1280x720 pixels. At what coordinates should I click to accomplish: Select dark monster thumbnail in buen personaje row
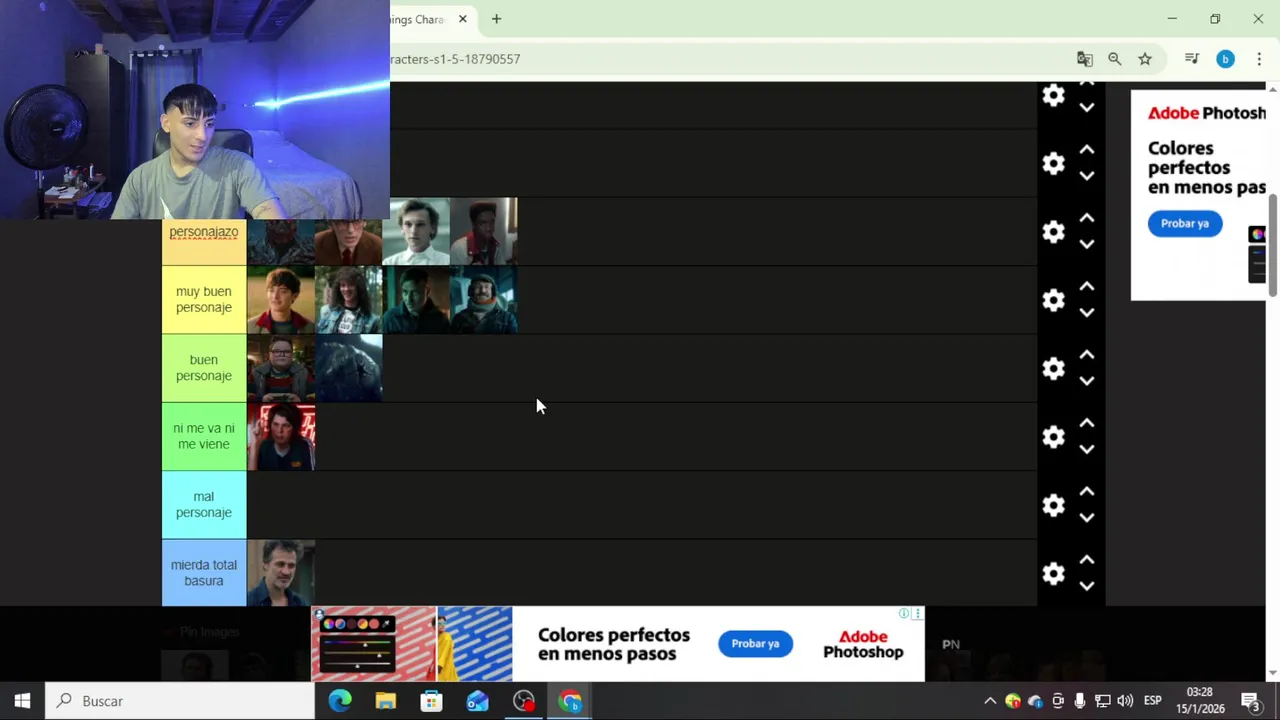click(349, 368)
